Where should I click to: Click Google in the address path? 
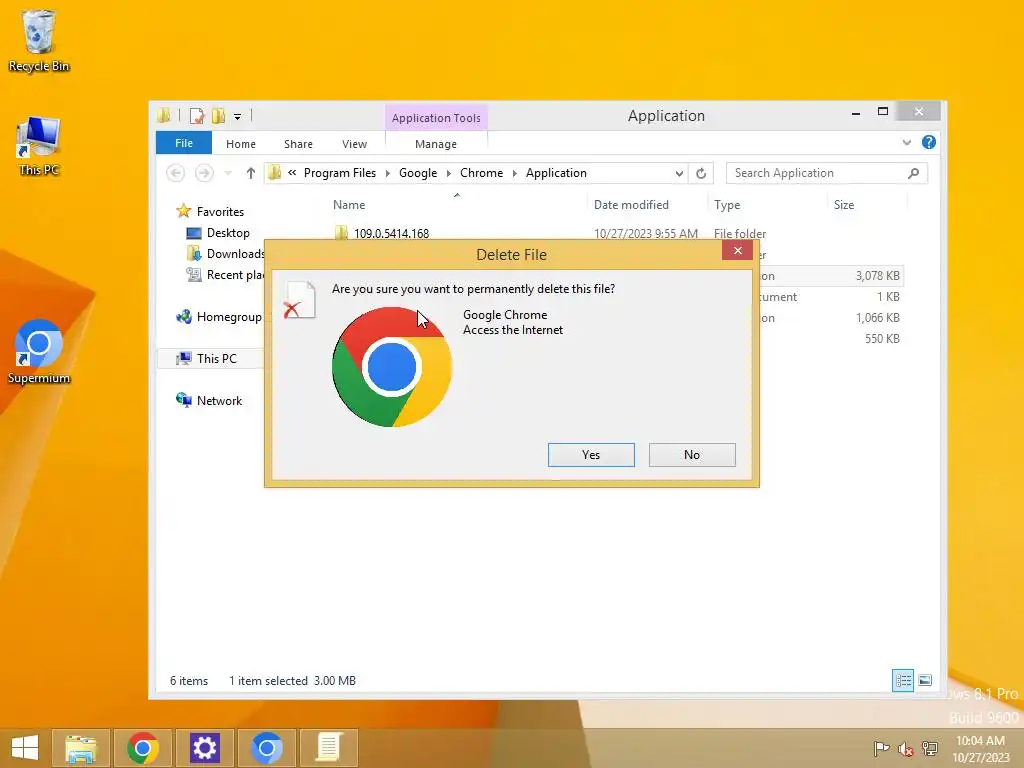pos(418,173)
